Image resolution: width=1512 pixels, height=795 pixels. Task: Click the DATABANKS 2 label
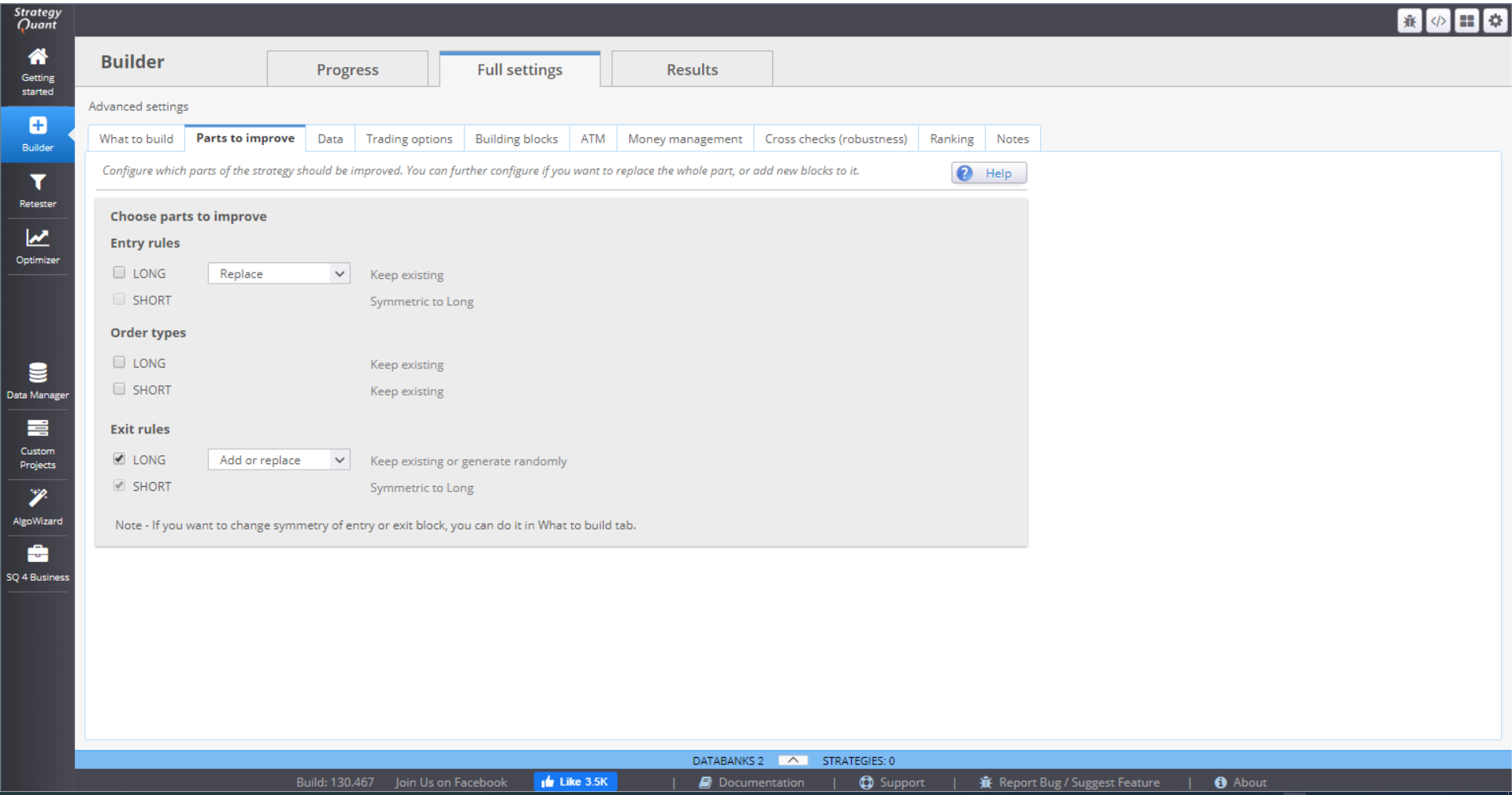coord(728,760)
